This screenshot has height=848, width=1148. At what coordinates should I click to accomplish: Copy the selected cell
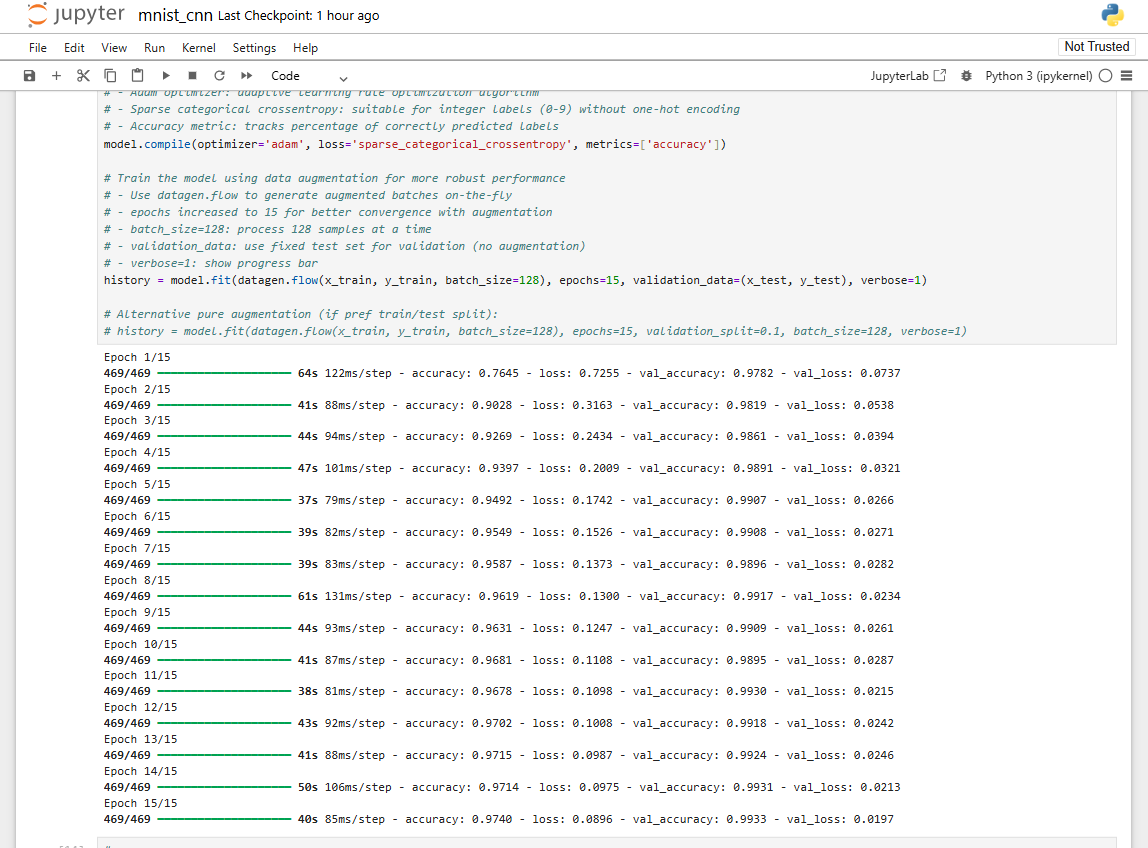110,76
